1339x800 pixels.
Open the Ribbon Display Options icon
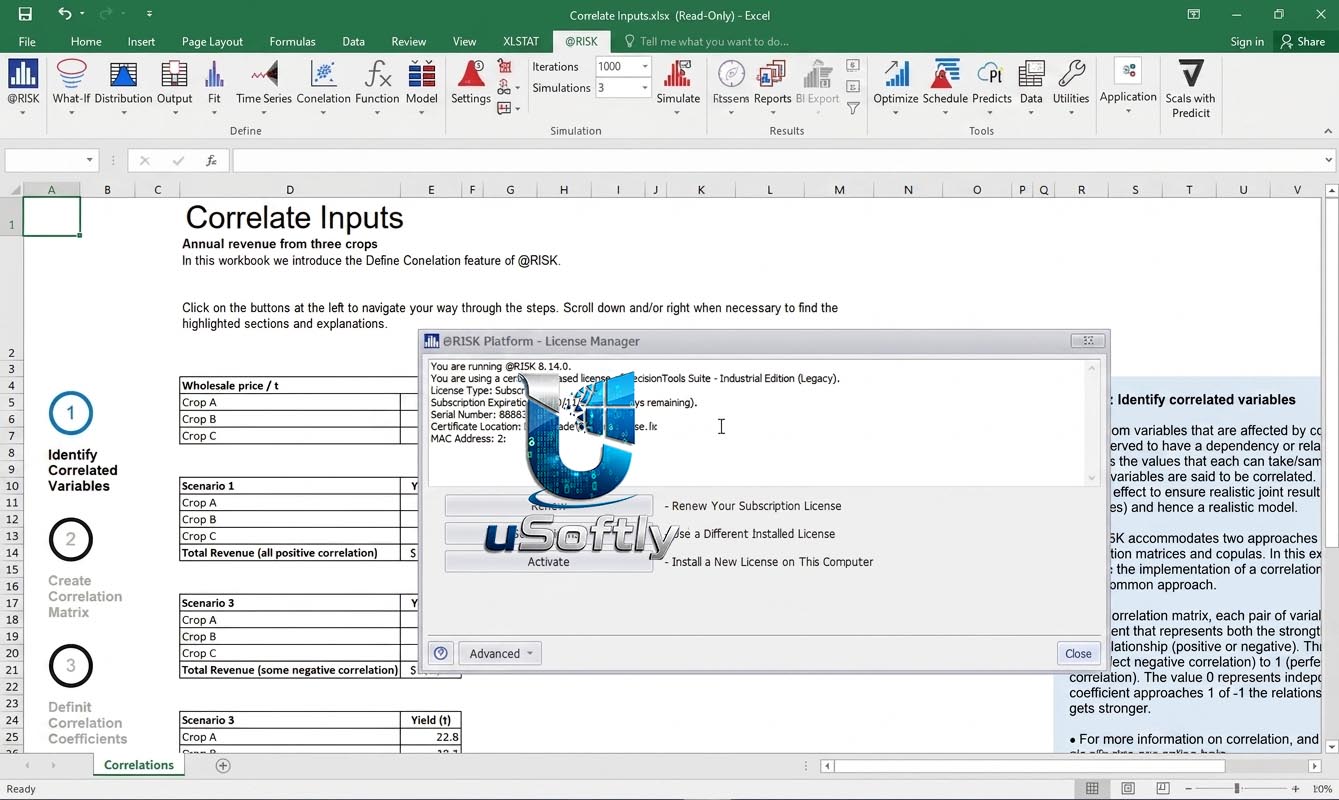coord(1194,14)
